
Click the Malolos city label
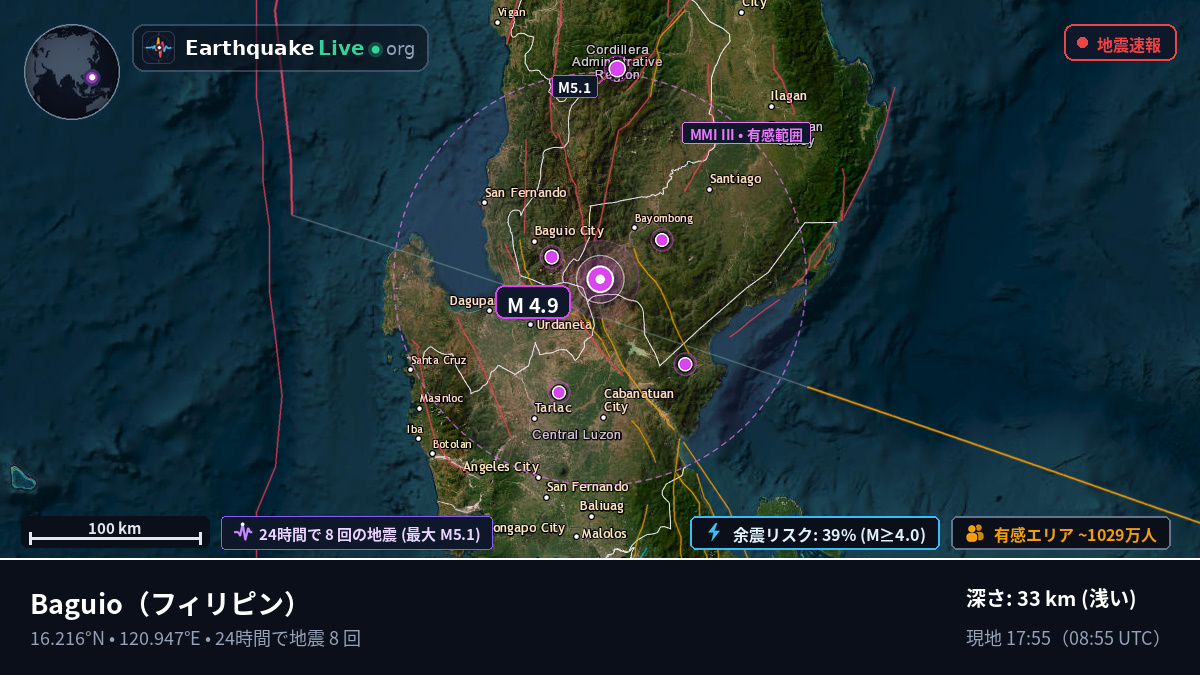point(604,534)
